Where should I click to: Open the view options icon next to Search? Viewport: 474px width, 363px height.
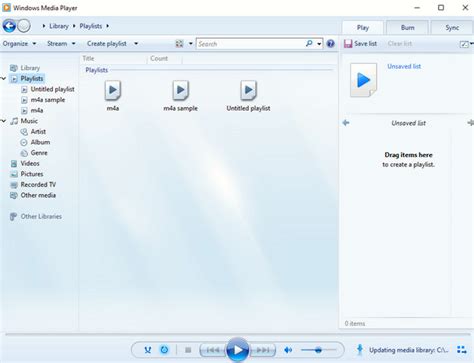coord(179,44)
